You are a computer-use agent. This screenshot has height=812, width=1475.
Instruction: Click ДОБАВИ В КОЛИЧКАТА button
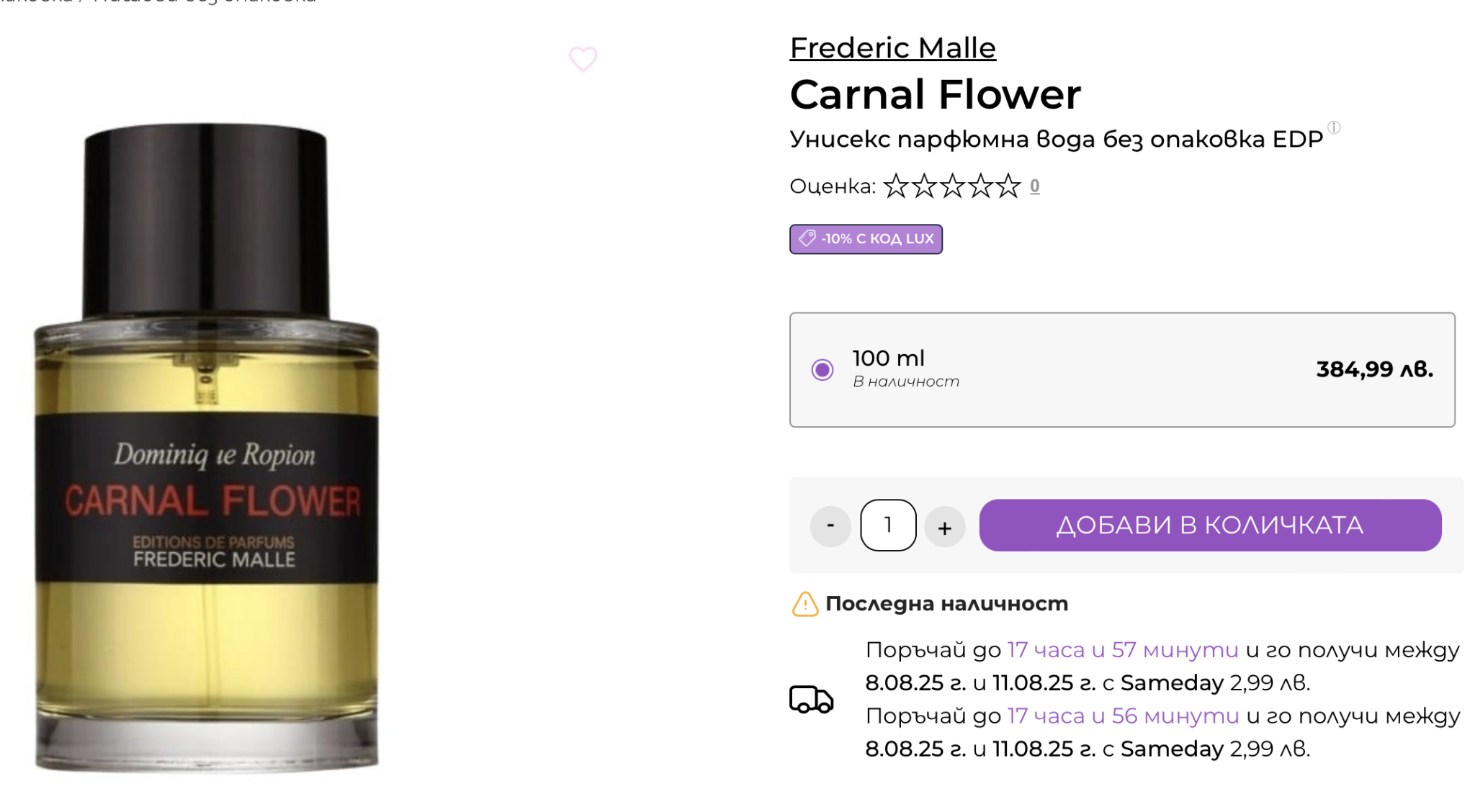1210,525
